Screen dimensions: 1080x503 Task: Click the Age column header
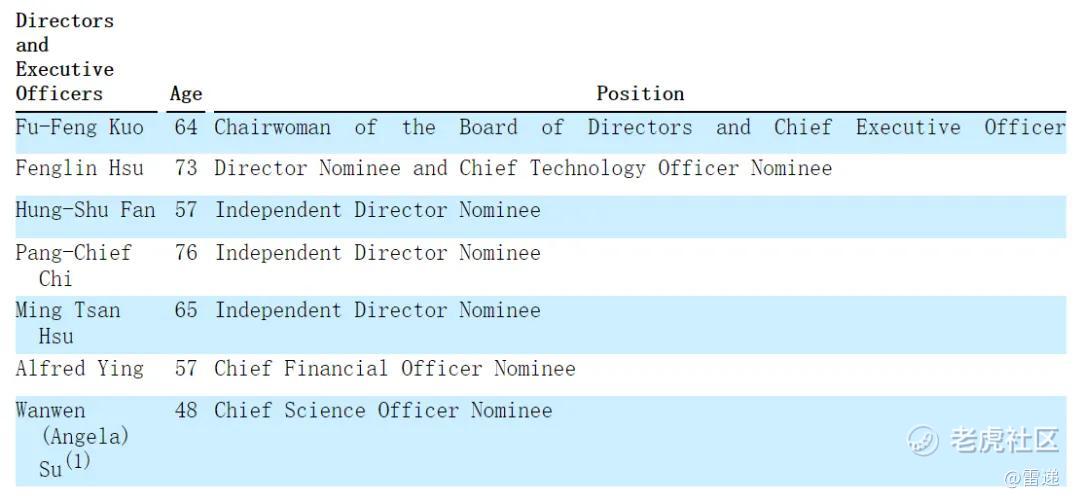click(x=186, y=94)
